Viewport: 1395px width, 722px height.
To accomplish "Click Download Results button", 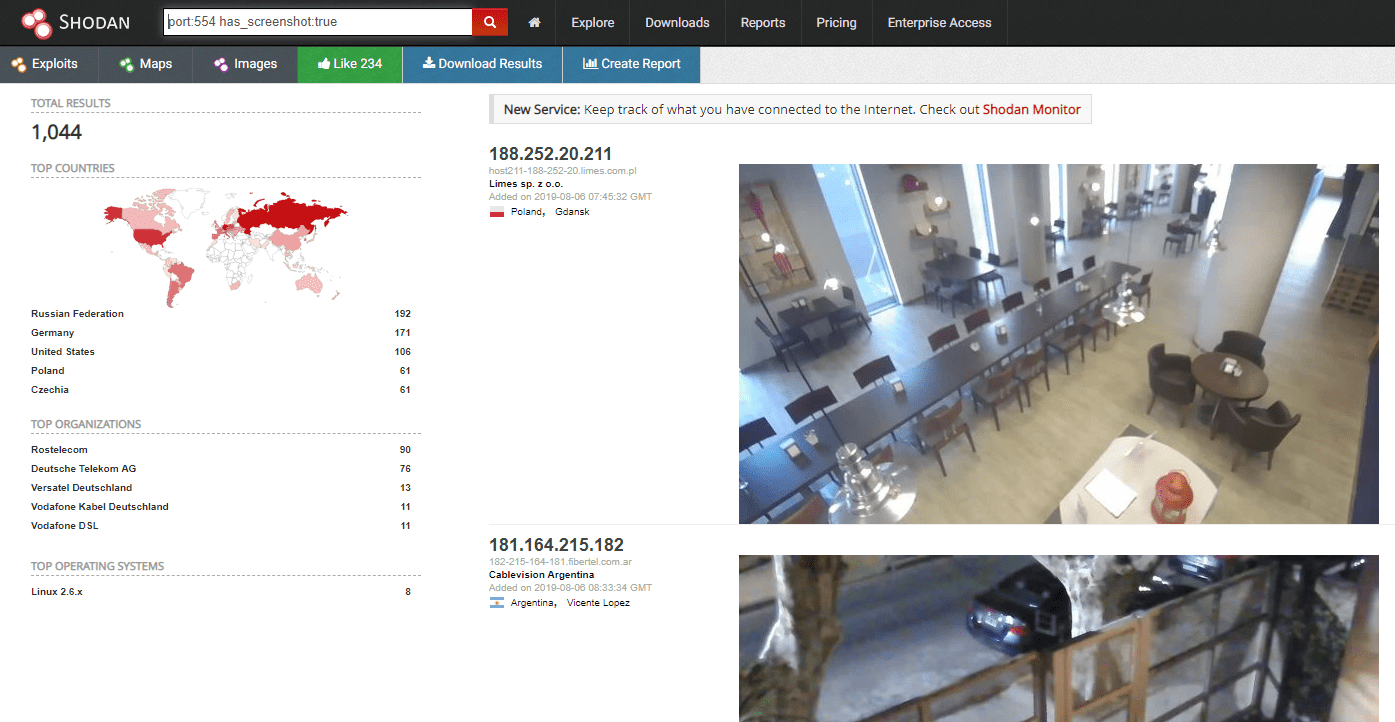I will click(482, 64).
